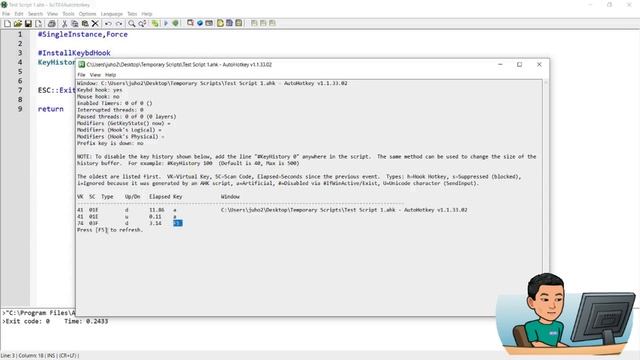Open Find with the magnifying glass icon
The image size is (640, 360).
tap(131, 24)
